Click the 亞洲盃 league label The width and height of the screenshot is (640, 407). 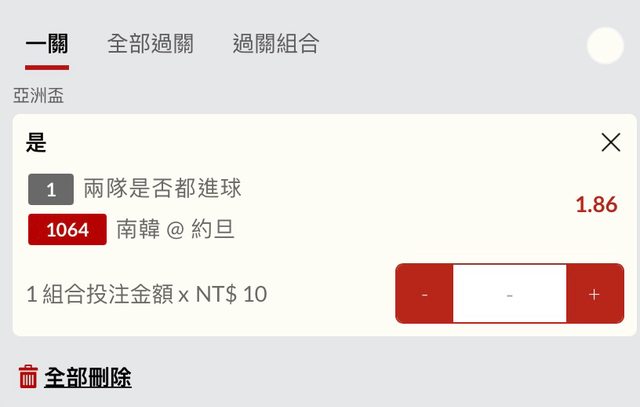38,96
